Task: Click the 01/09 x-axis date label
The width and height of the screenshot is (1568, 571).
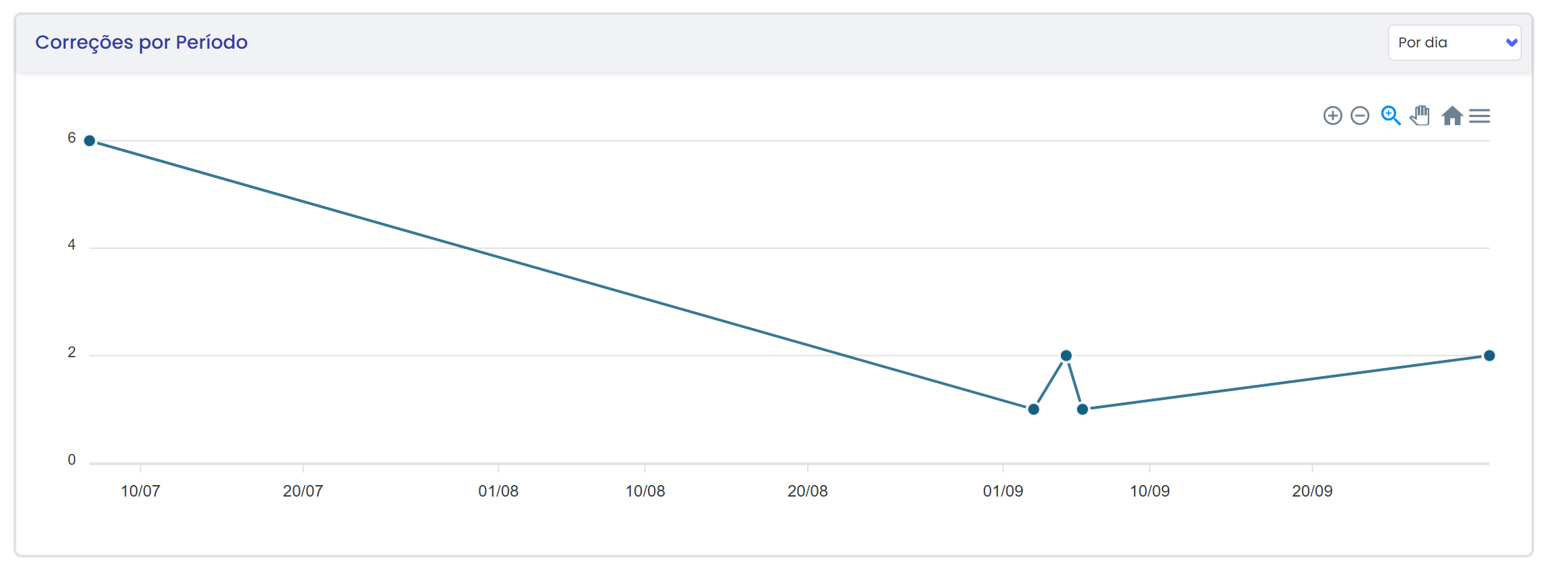Action: coord(1003,491)
